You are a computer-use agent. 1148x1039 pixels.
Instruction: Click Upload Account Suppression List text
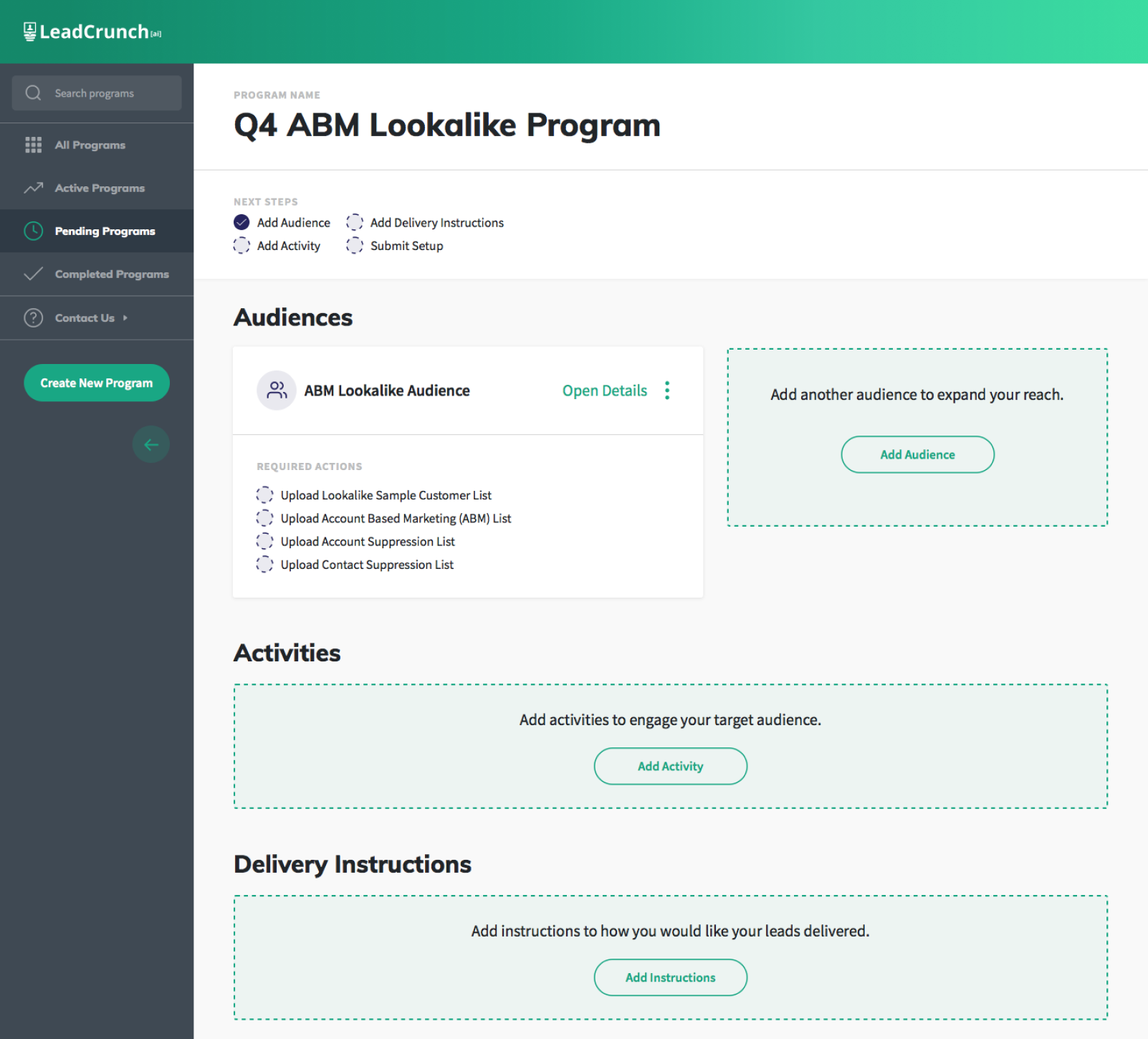[368, 542]
